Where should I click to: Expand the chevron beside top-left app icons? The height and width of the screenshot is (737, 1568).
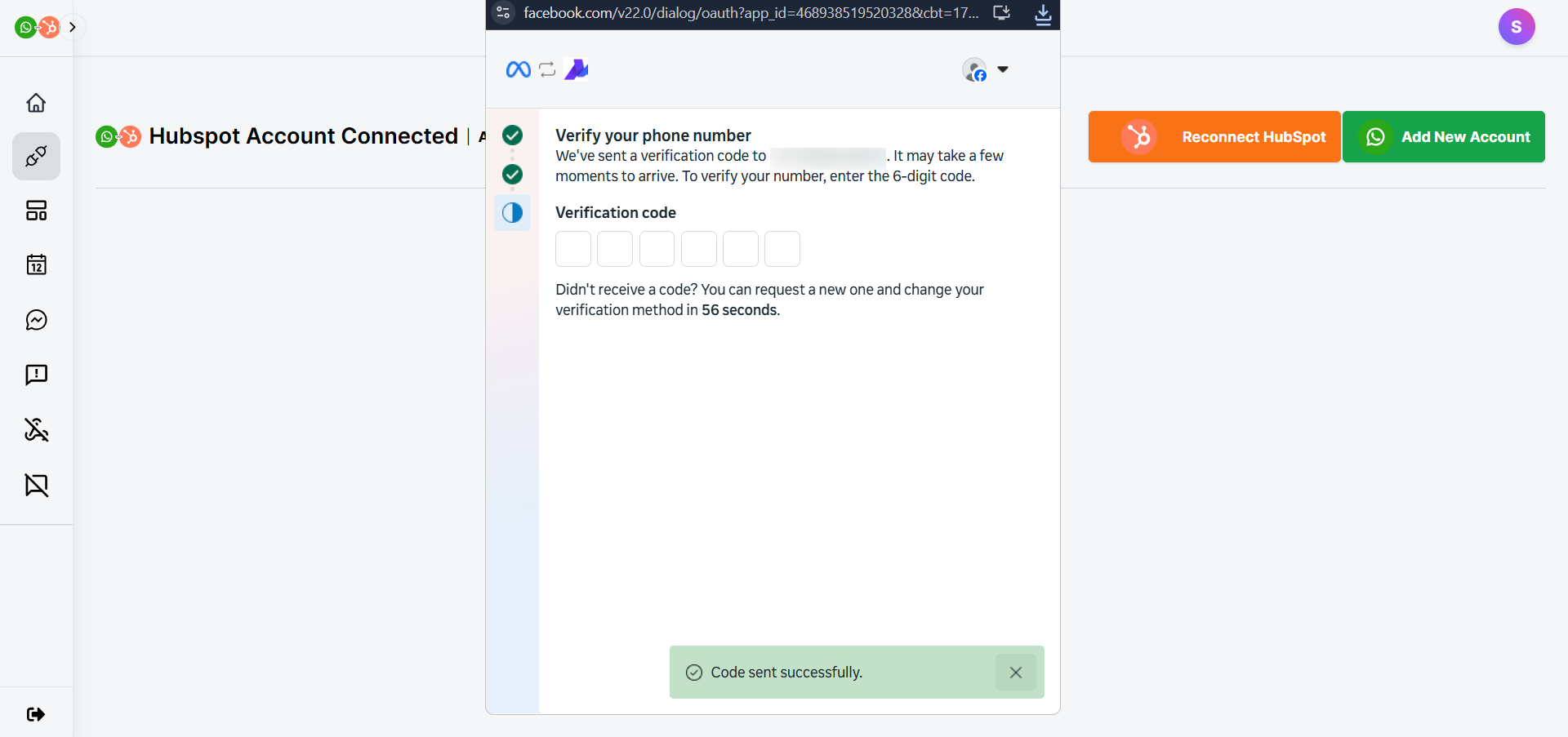tap(73, 27)
